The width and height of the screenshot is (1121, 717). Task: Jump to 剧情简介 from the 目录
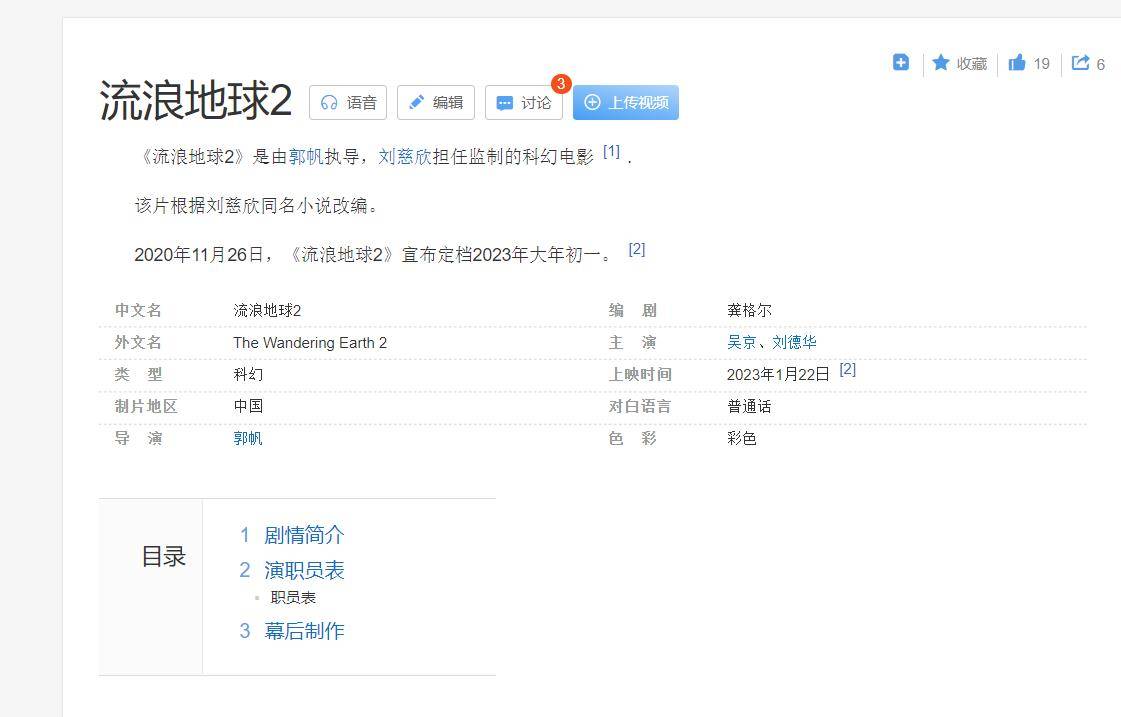click(303, 535)
